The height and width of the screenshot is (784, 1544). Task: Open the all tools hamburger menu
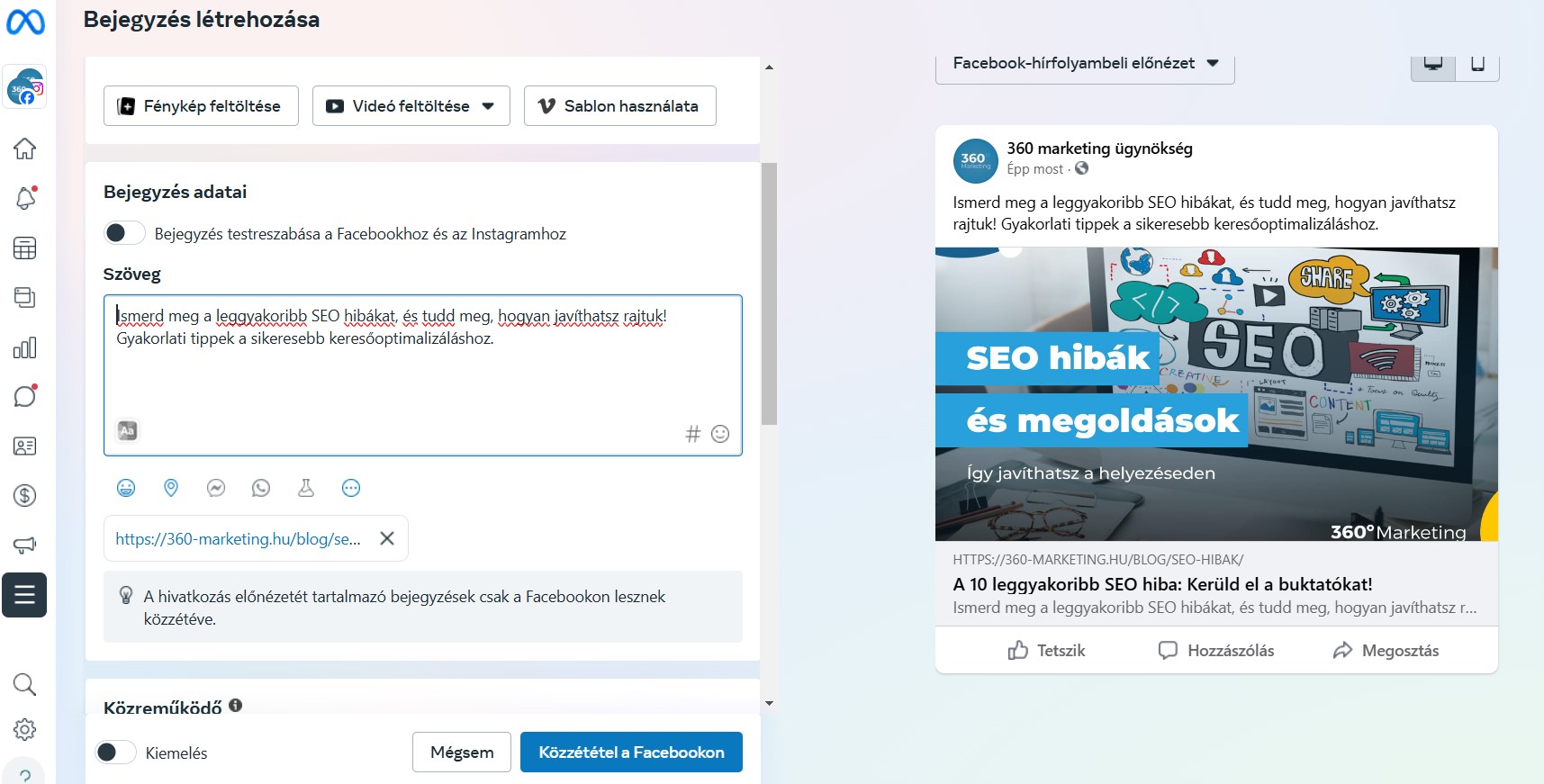point(24,595)
